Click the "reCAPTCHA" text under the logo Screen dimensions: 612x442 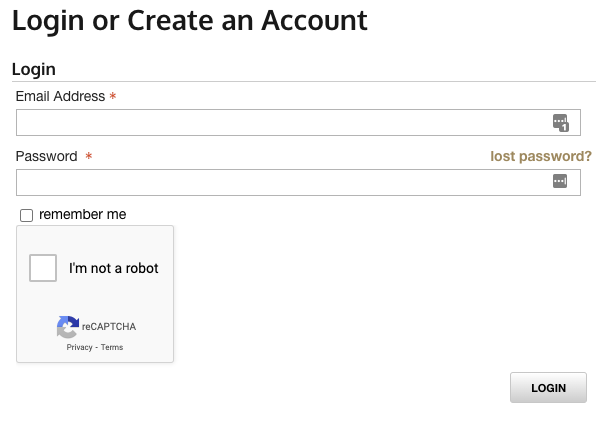[x=108, y=326]
